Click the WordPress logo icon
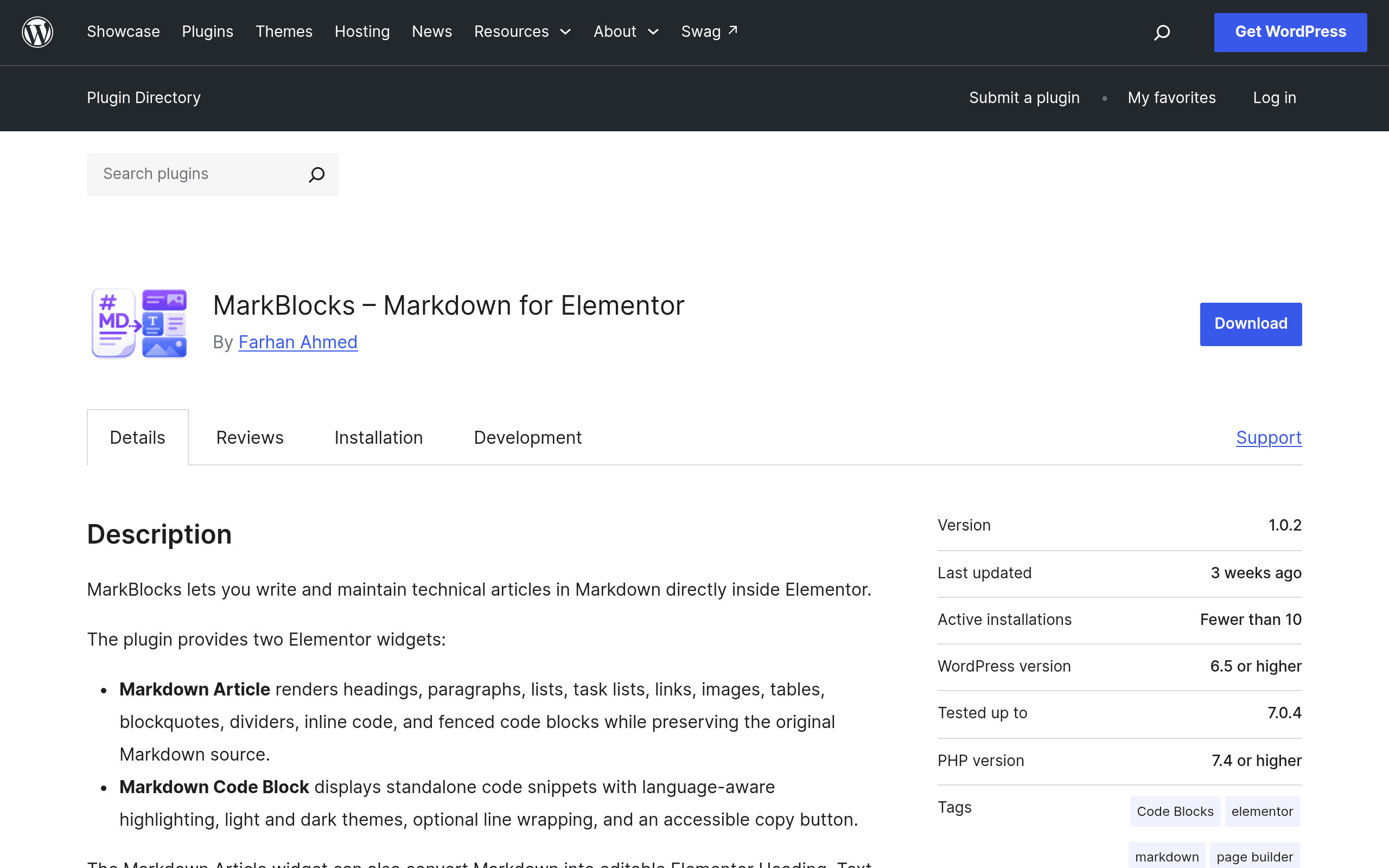The width and height of the screenshot is (1389, 868). coord(37,32)
